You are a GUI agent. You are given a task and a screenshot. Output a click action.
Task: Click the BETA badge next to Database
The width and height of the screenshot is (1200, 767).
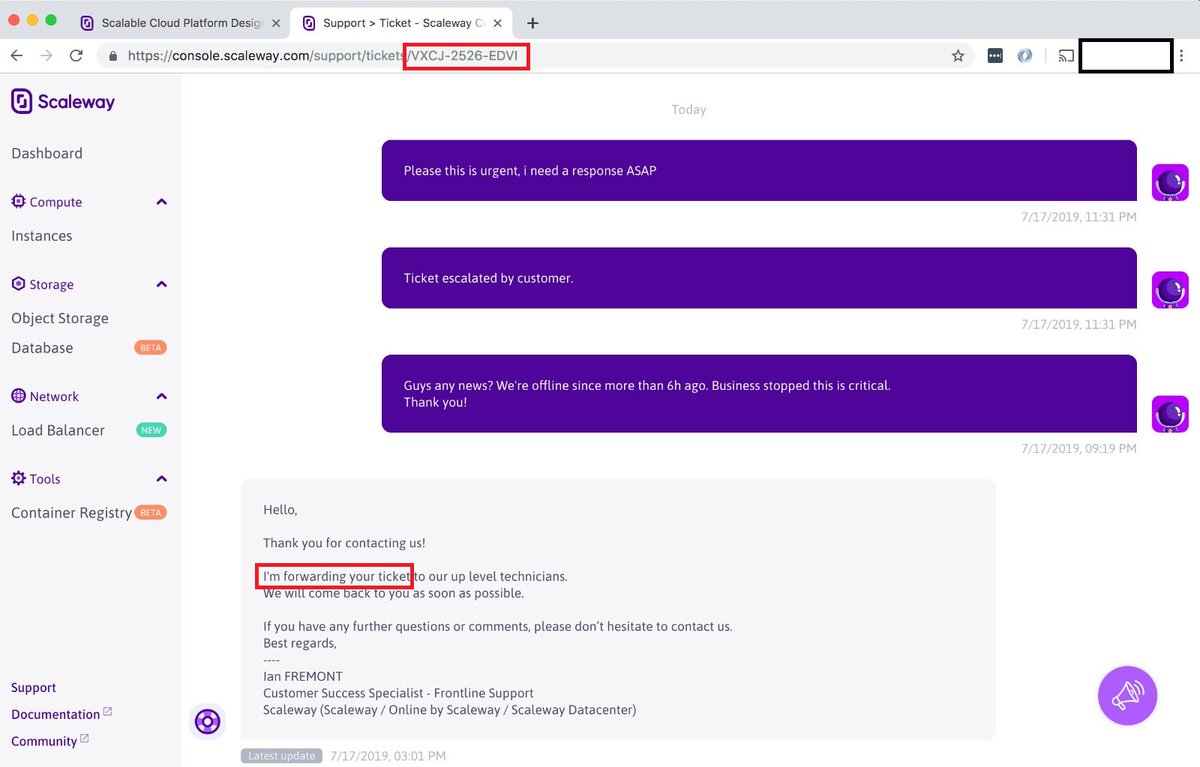tap(150, 348)
